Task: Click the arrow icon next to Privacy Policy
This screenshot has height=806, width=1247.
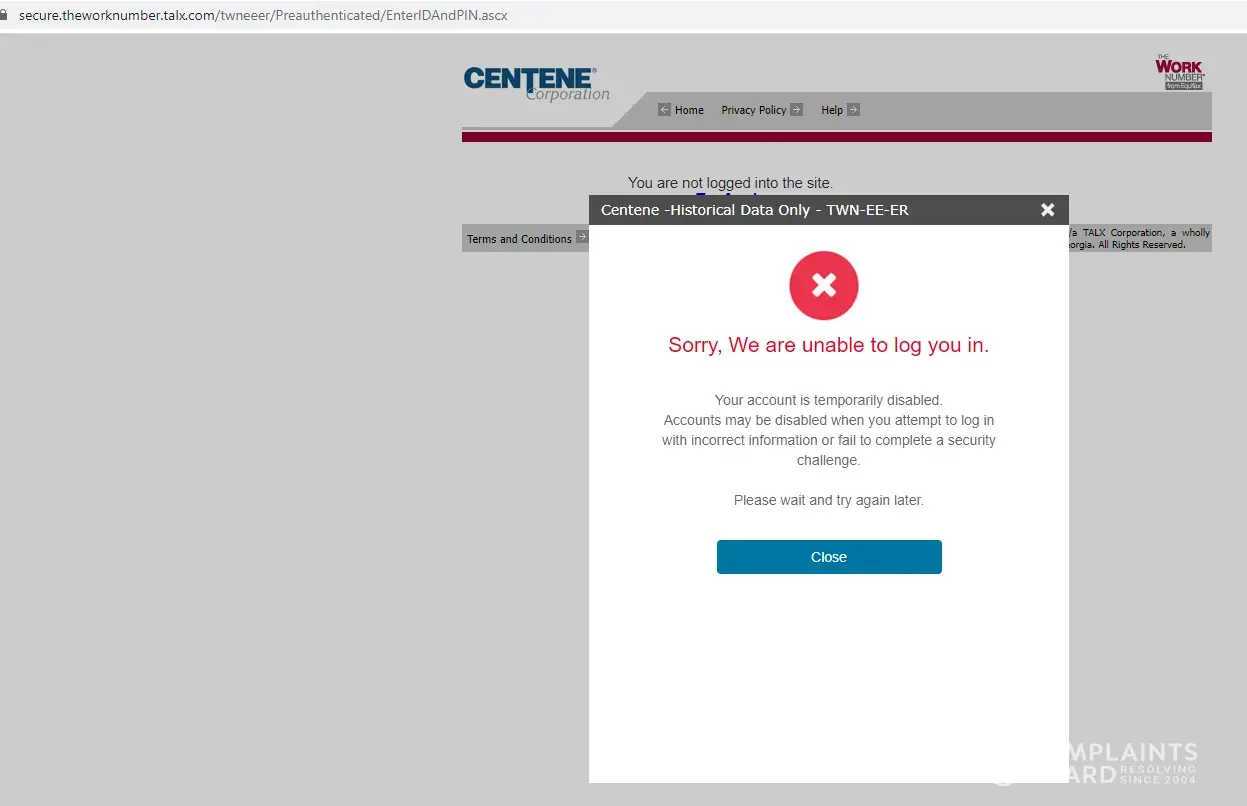Action: (796, 110)
